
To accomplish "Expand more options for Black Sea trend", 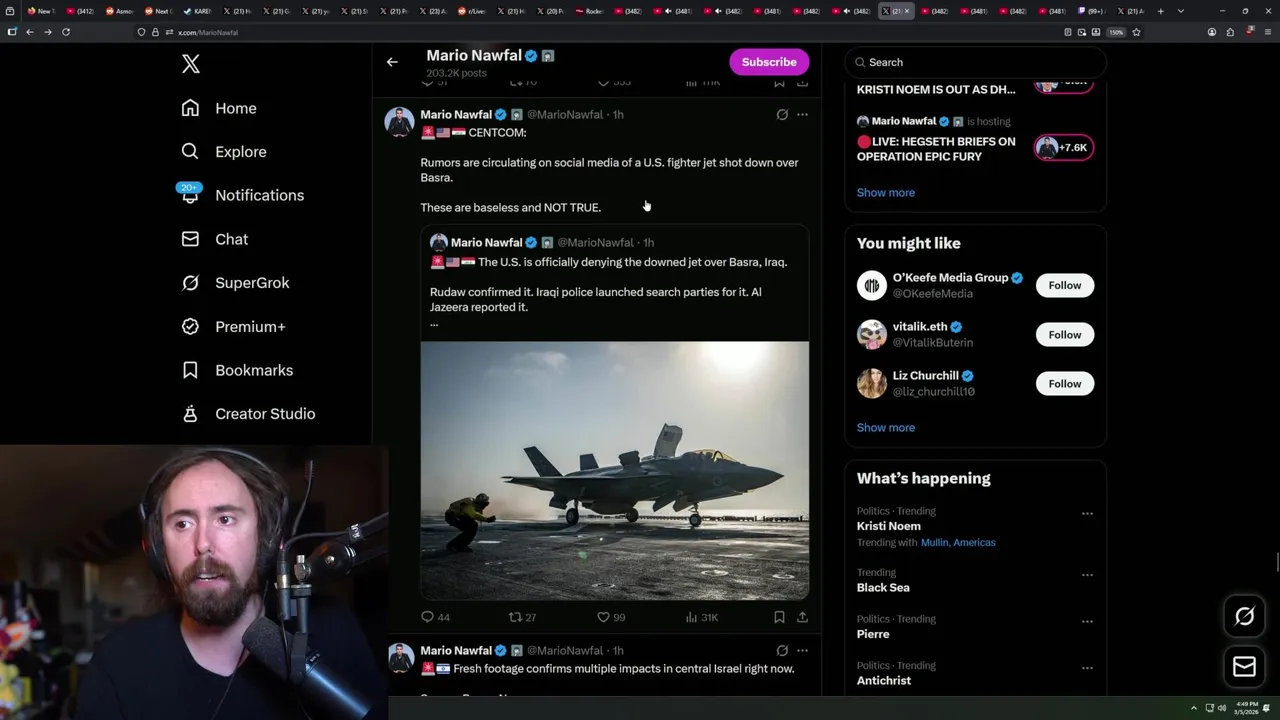I will 1087,575.
